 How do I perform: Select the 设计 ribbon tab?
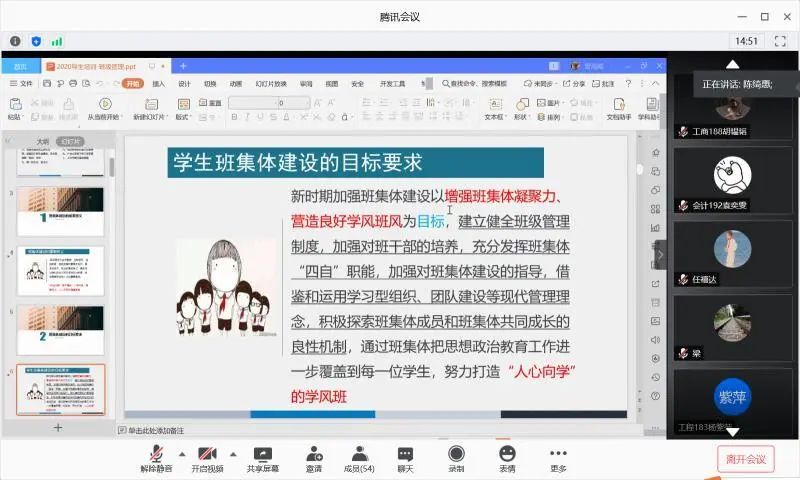click(x=184, y=84)
